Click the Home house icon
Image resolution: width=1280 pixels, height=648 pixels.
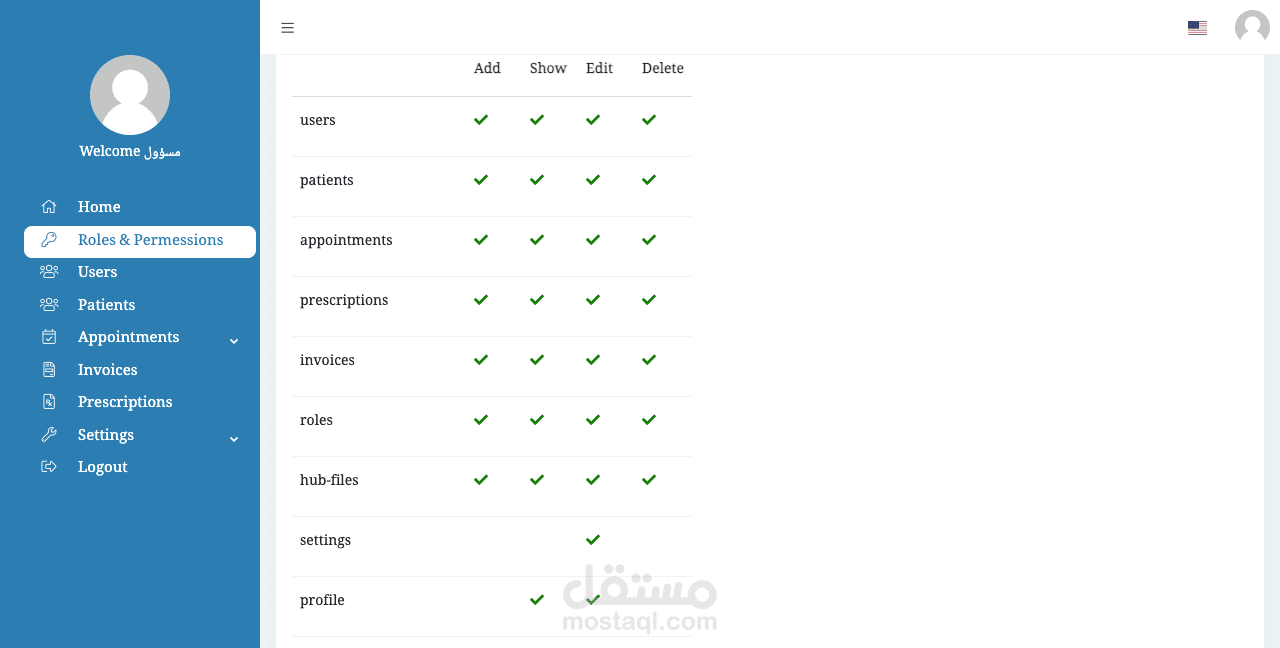[48, 207]
